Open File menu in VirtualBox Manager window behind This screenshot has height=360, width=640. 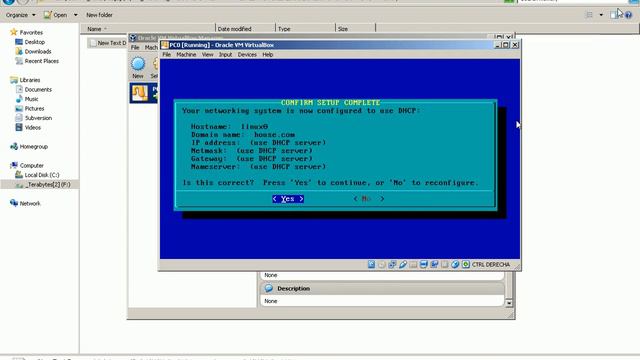(135, 47)
